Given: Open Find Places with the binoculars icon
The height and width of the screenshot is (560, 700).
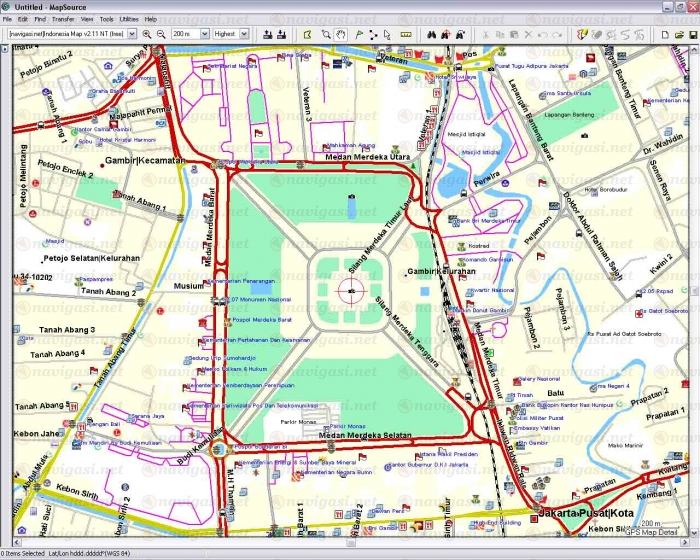Looking at the screenshot, I should pyautogui.click(x=431, y=34).
